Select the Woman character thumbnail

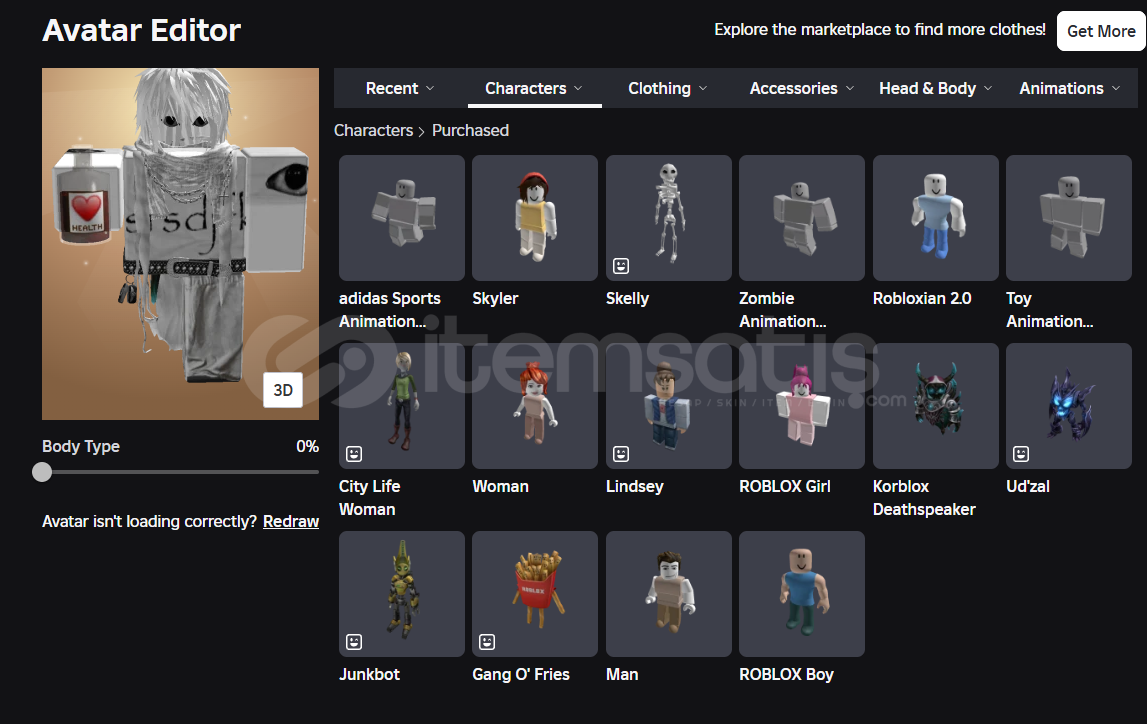[x=535, y=406]
